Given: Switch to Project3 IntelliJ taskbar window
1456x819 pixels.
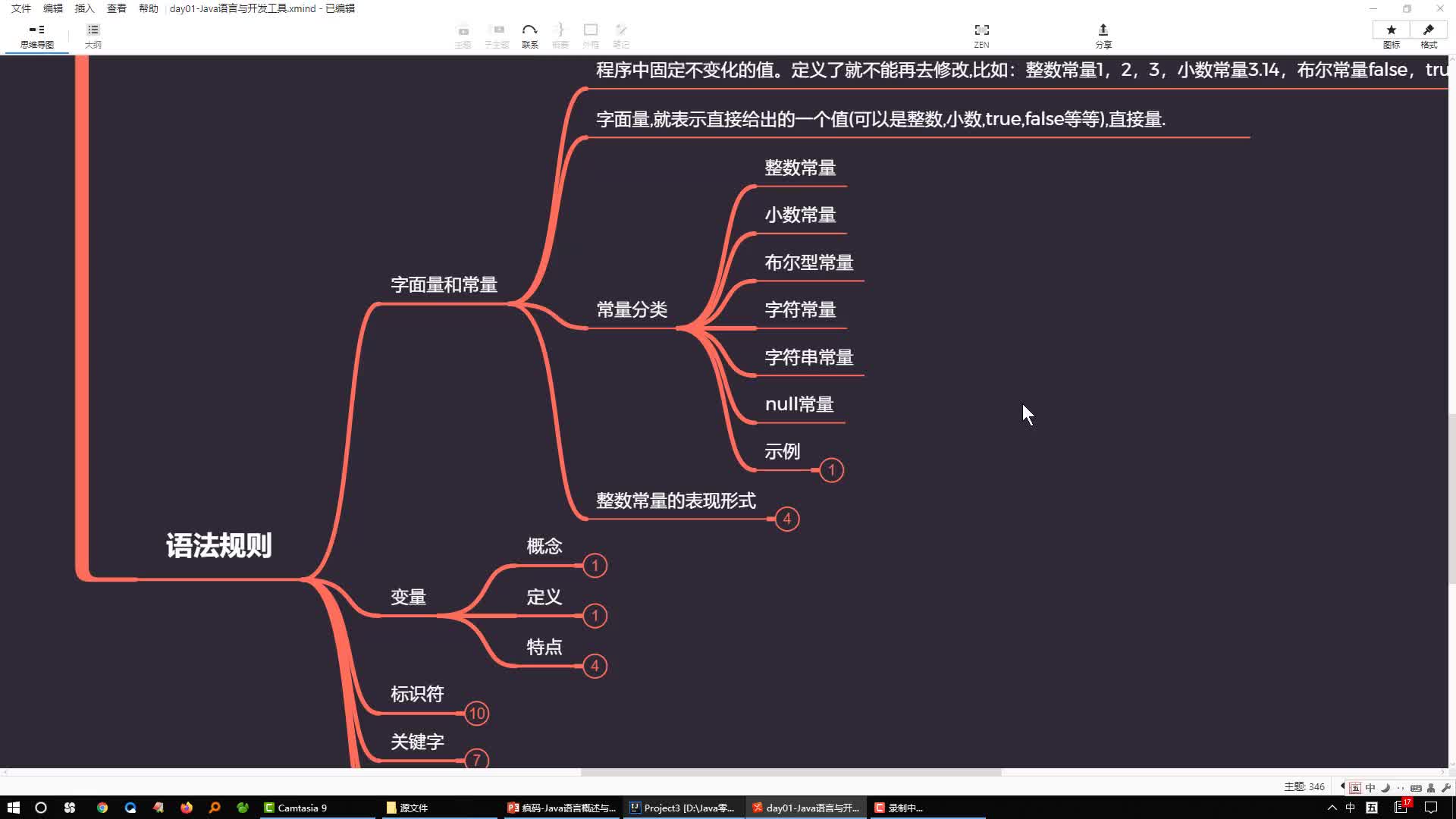Looking at the screenshot, I should (683, 808).
